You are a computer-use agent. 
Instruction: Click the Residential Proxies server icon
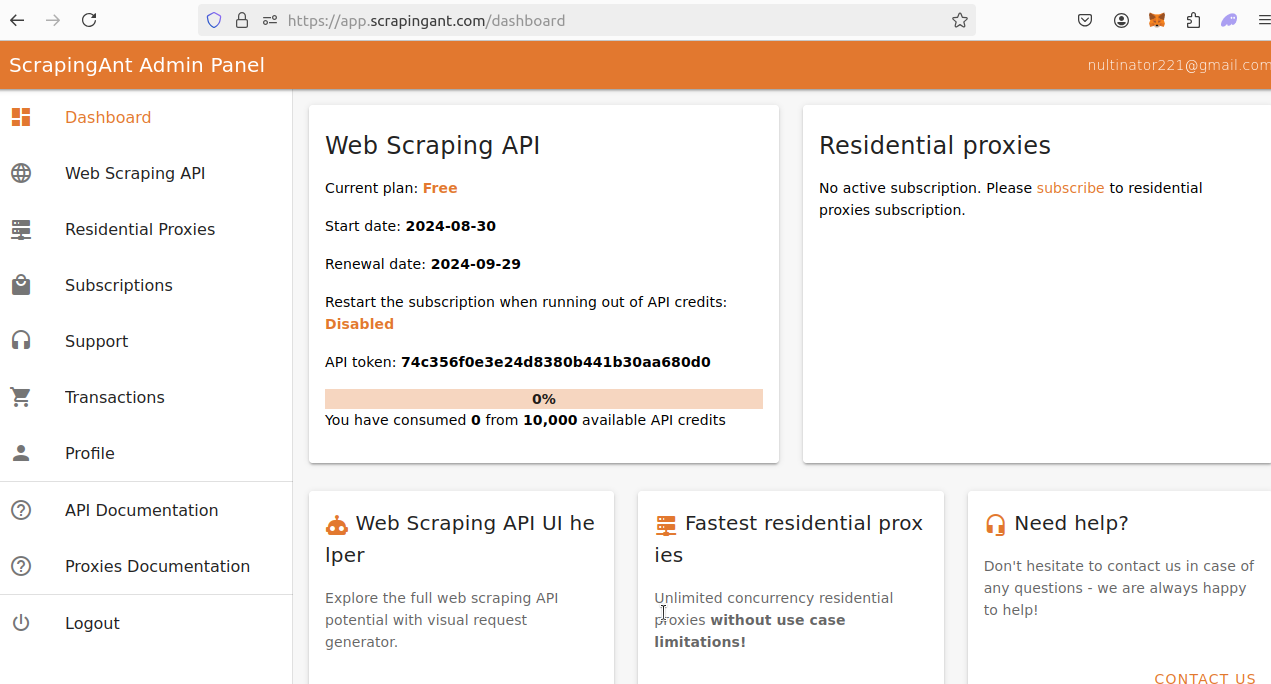coord(21,229)
